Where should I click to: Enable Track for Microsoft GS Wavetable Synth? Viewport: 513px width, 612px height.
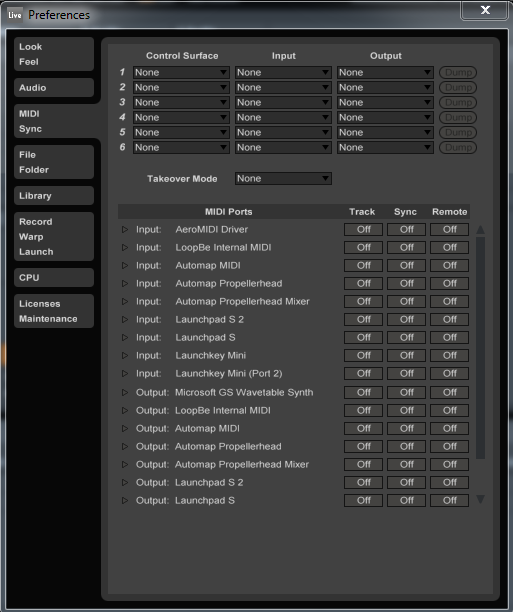[363, 392]
